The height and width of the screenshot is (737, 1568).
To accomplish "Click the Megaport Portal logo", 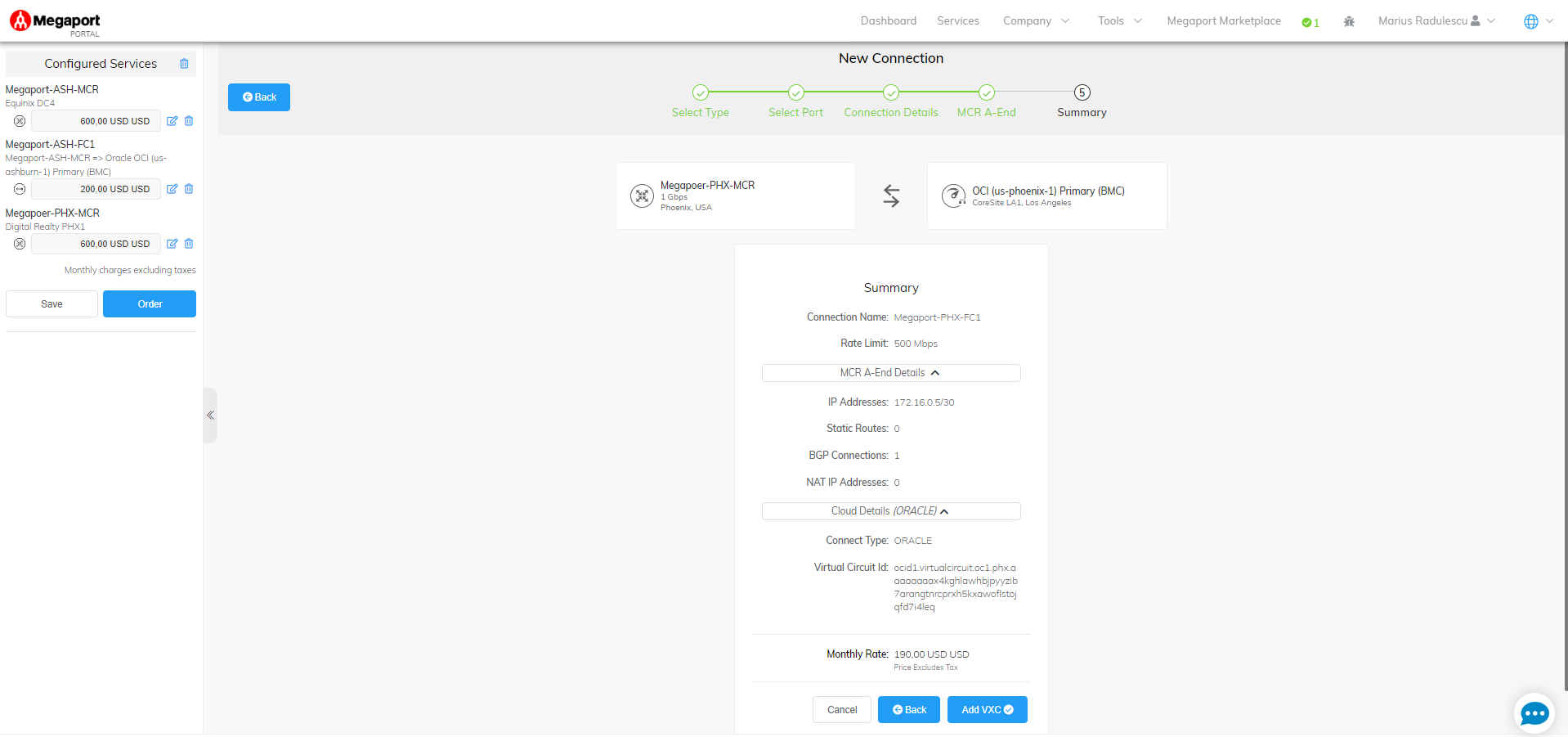I will coord(55,22).
